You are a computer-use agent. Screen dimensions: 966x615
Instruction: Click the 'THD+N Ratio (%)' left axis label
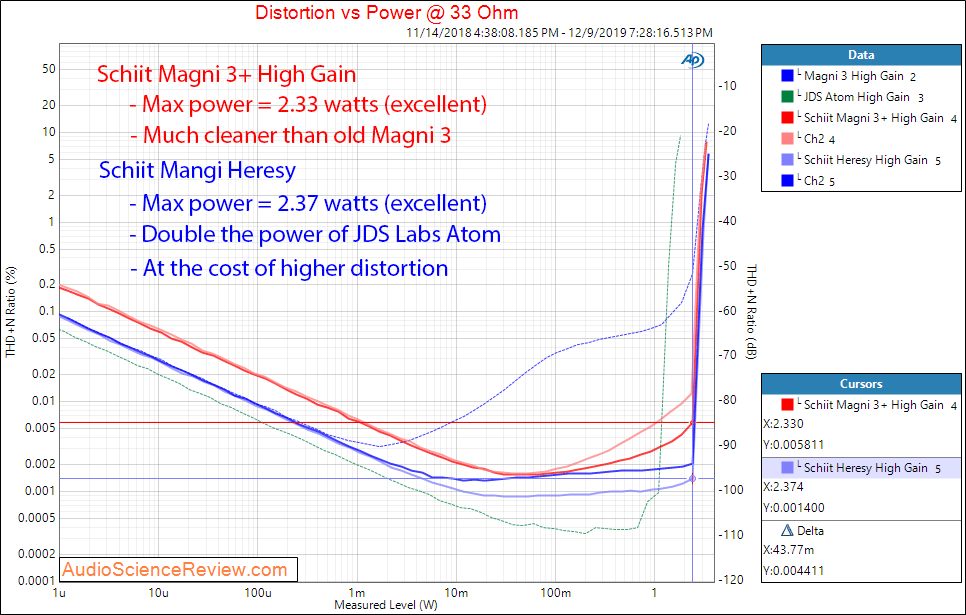tap(11, 312)
